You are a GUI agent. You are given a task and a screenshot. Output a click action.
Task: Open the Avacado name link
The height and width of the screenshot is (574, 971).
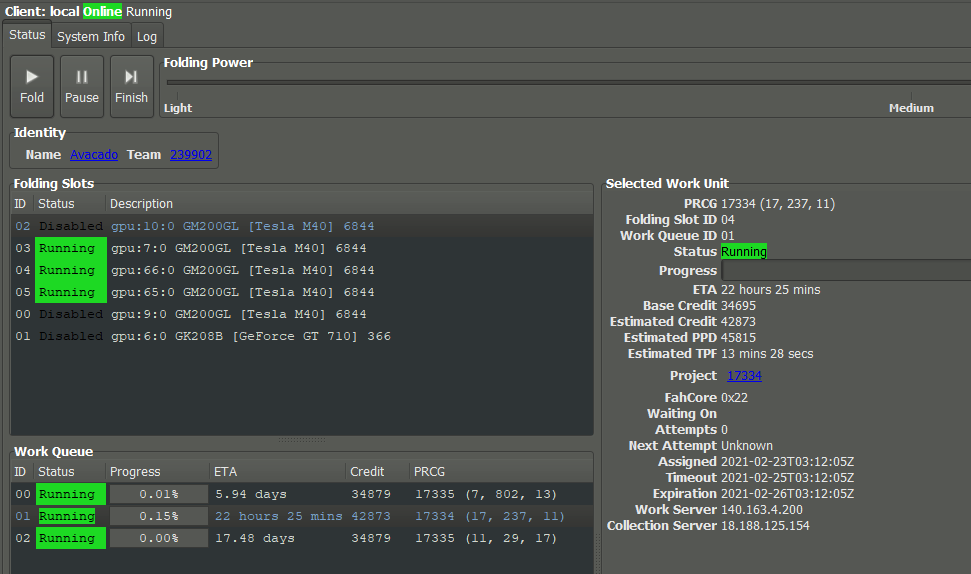(94, 155)
